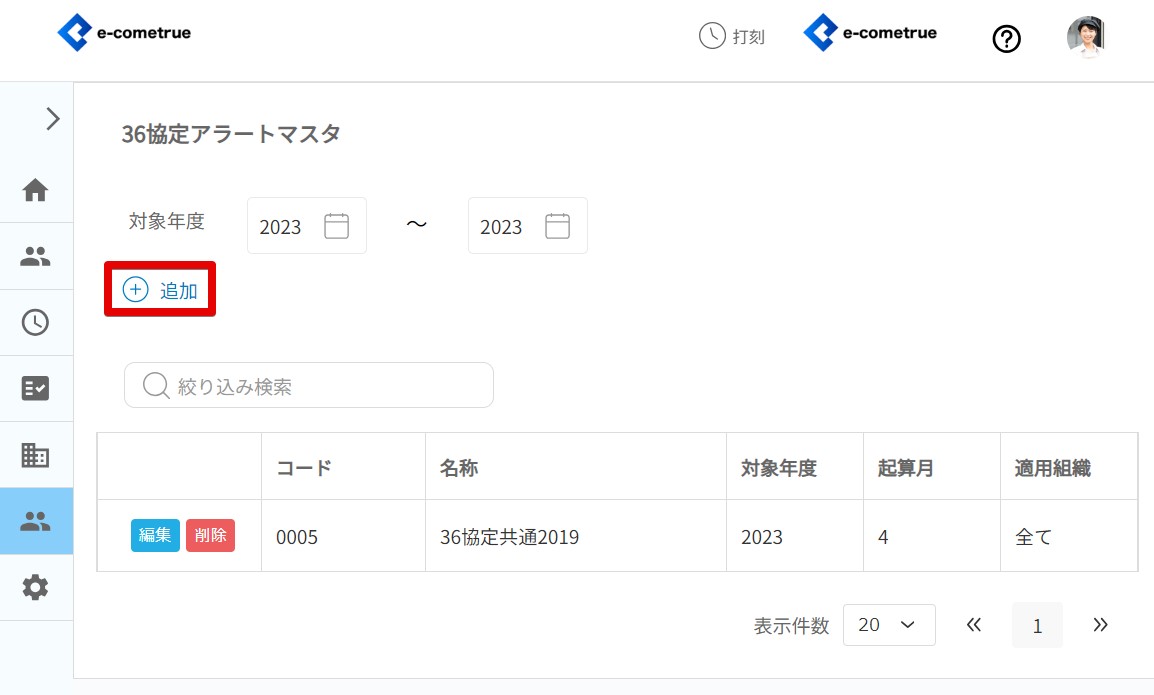
Task: Open the checklist icon in sidebar
Action: pos(36,388)
